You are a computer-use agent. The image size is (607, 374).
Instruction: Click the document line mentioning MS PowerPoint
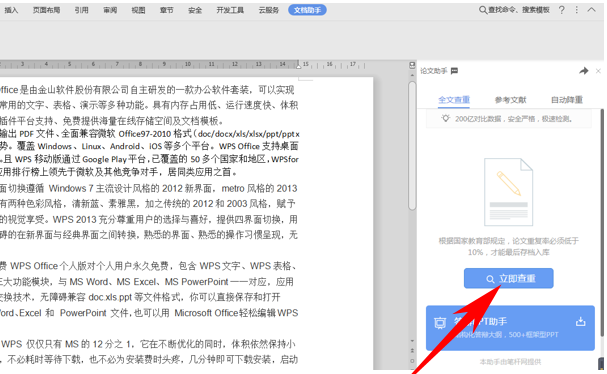147,282
